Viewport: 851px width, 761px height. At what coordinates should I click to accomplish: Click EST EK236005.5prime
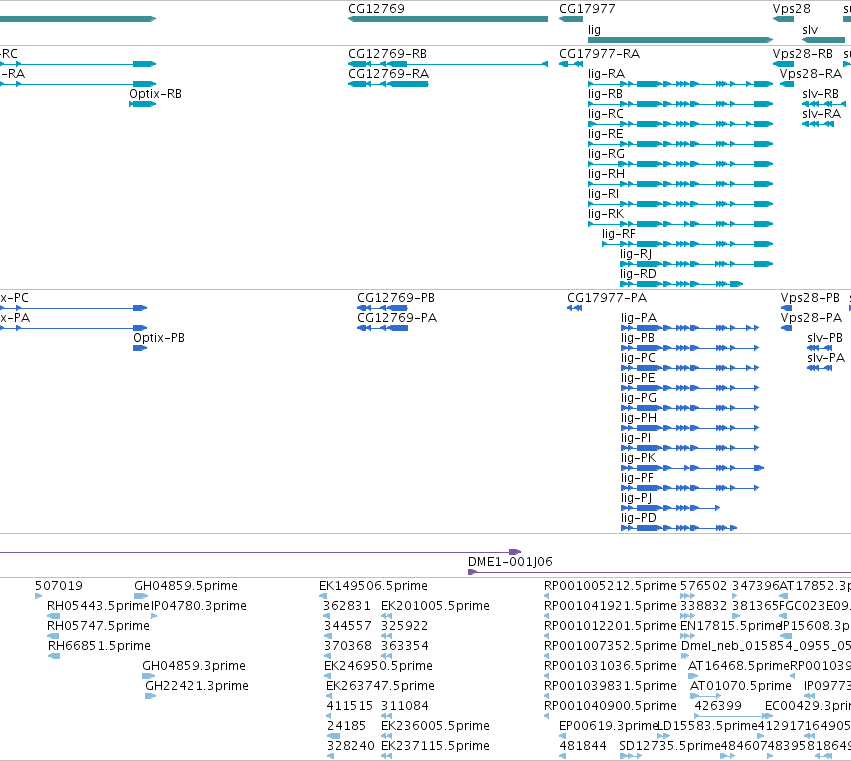tap(435, 726)
